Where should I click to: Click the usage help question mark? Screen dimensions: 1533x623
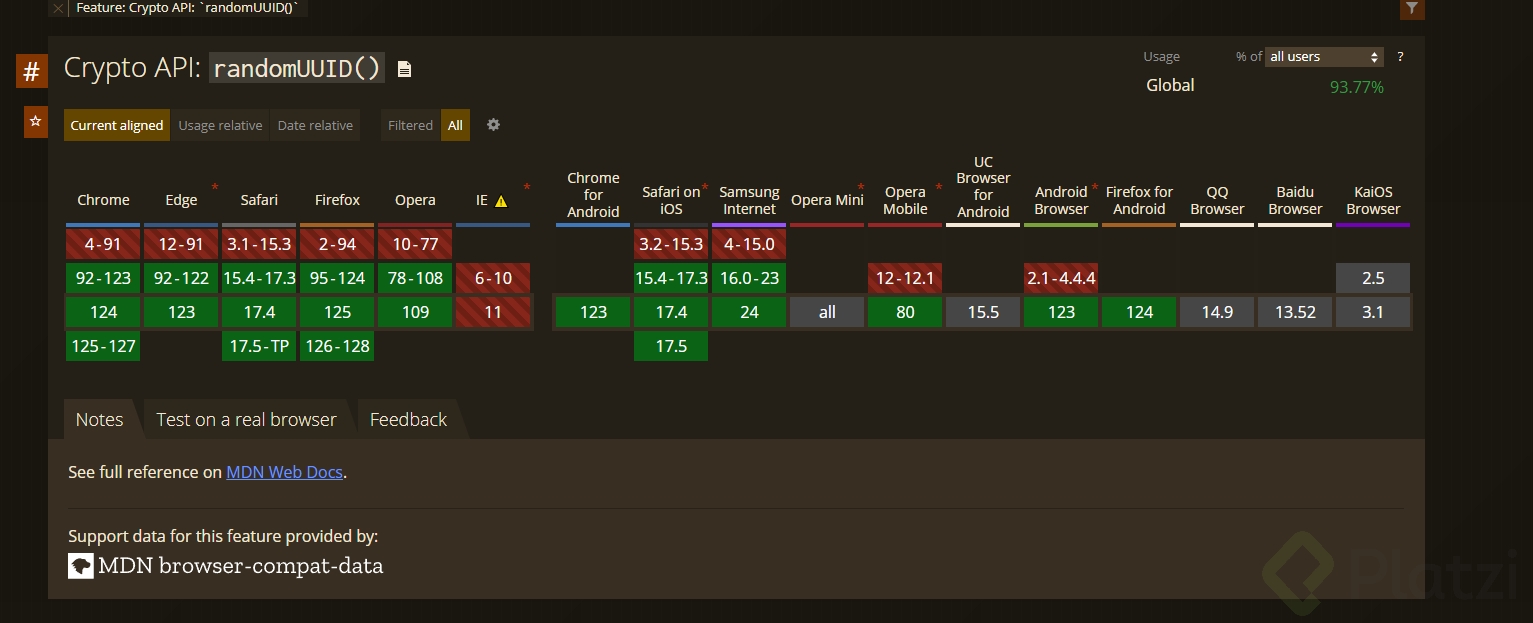(x=1400, y=57)
